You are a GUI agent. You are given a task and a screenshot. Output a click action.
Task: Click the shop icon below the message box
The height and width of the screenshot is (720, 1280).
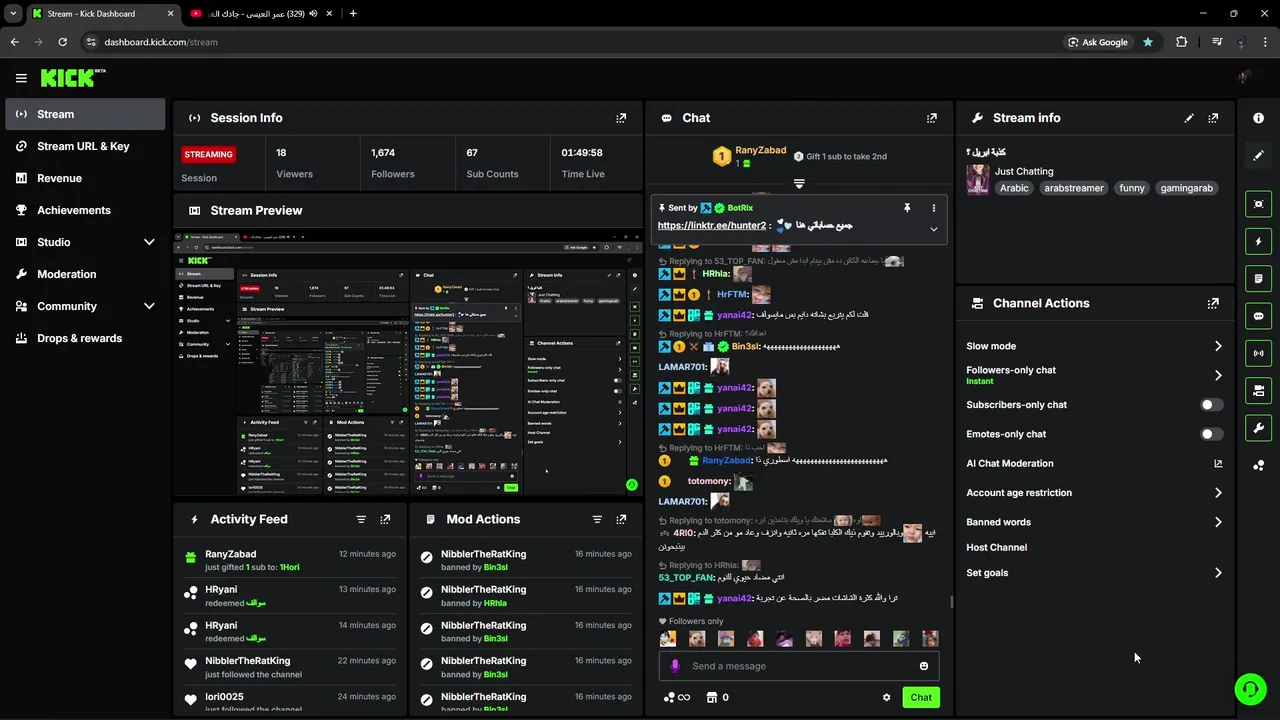(712, 697)
